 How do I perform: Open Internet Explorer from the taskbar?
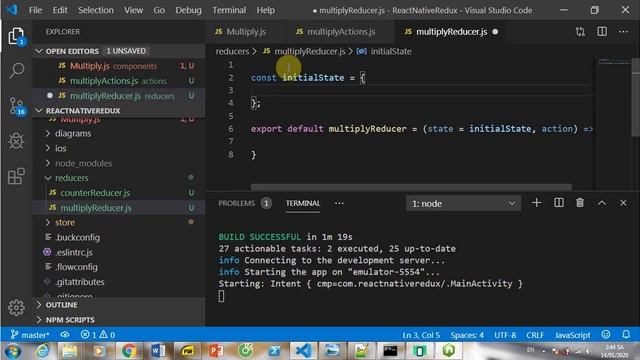tap(42, 351)
